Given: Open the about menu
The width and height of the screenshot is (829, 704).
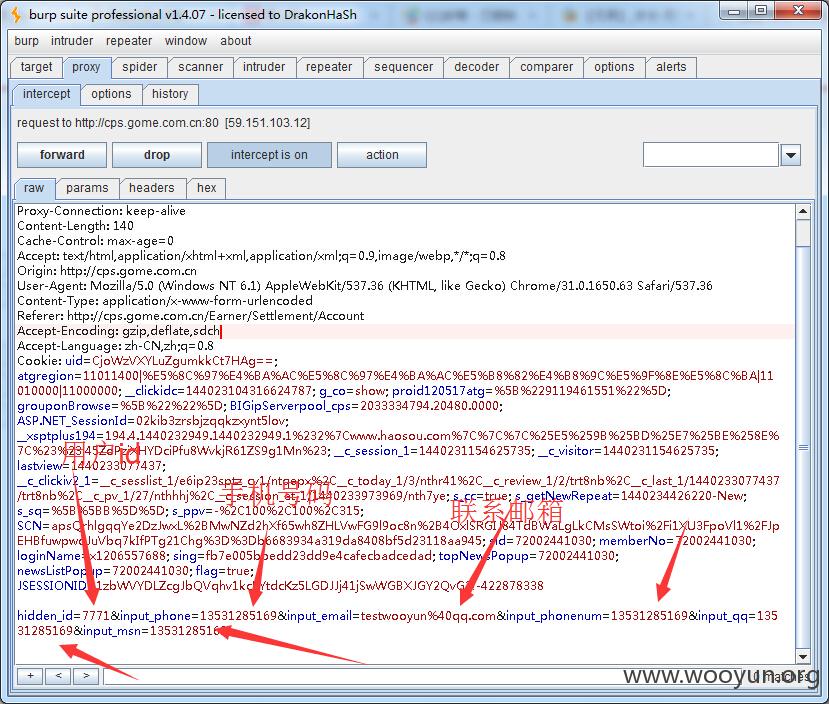Looking at the screenshot, I should [x=236, y=41].
